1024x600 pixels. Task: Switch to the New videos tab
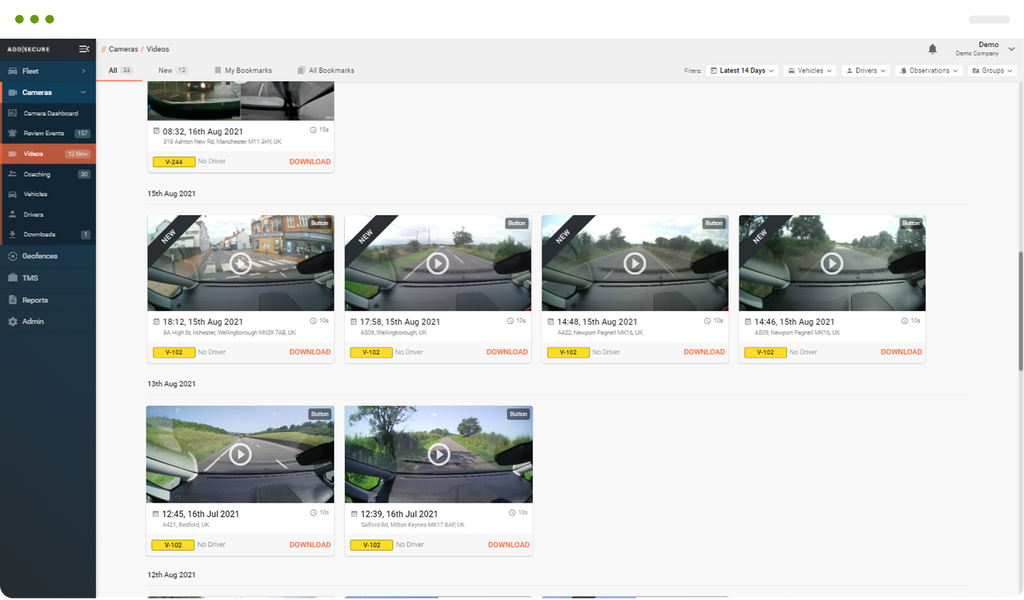(172, 71)
